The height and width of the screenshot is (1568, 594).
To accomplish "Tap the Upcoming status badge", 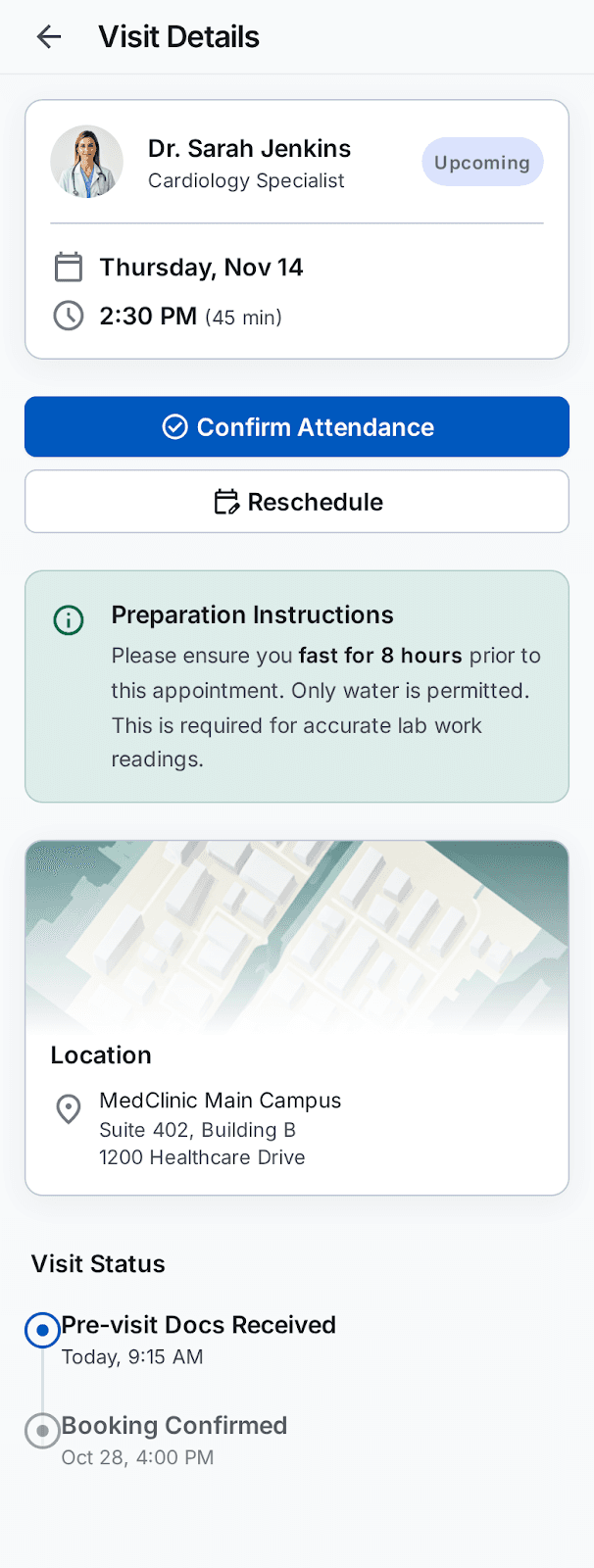I will 482,163.
